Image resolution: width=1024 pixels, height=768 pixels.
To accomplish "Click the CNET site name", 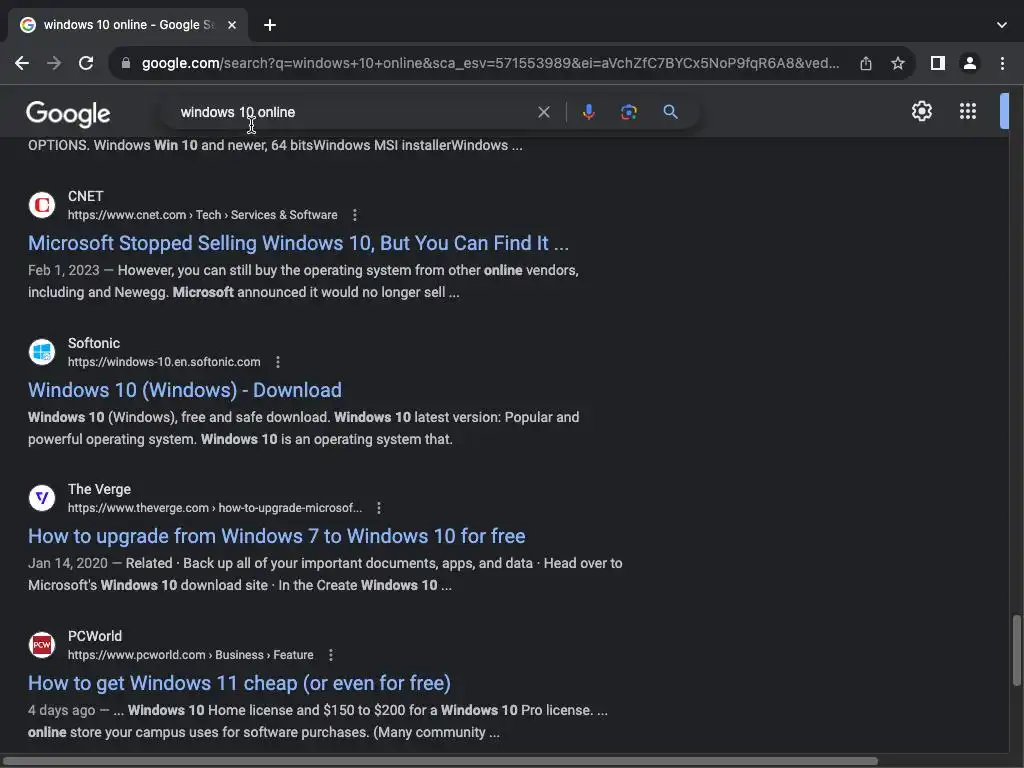I will pos(86,197).
